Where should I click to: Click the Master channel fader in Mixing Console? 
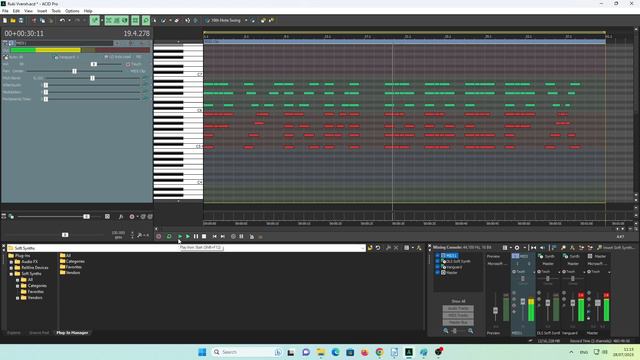coord(598,303)
